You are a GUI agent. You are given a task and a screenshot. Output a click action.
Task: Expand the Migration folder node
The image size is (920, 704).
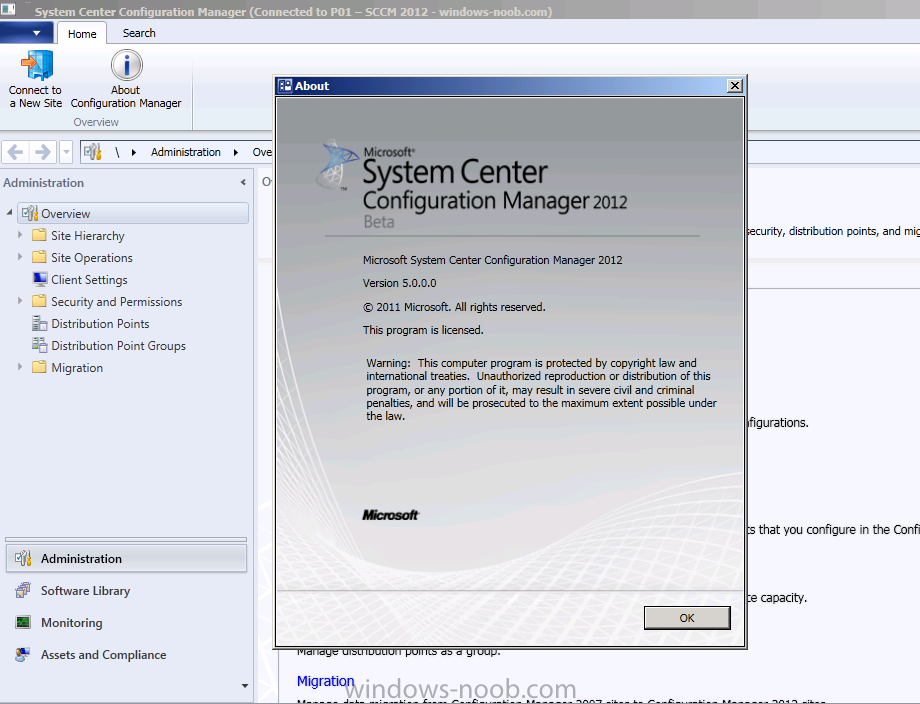coord(20,367)
